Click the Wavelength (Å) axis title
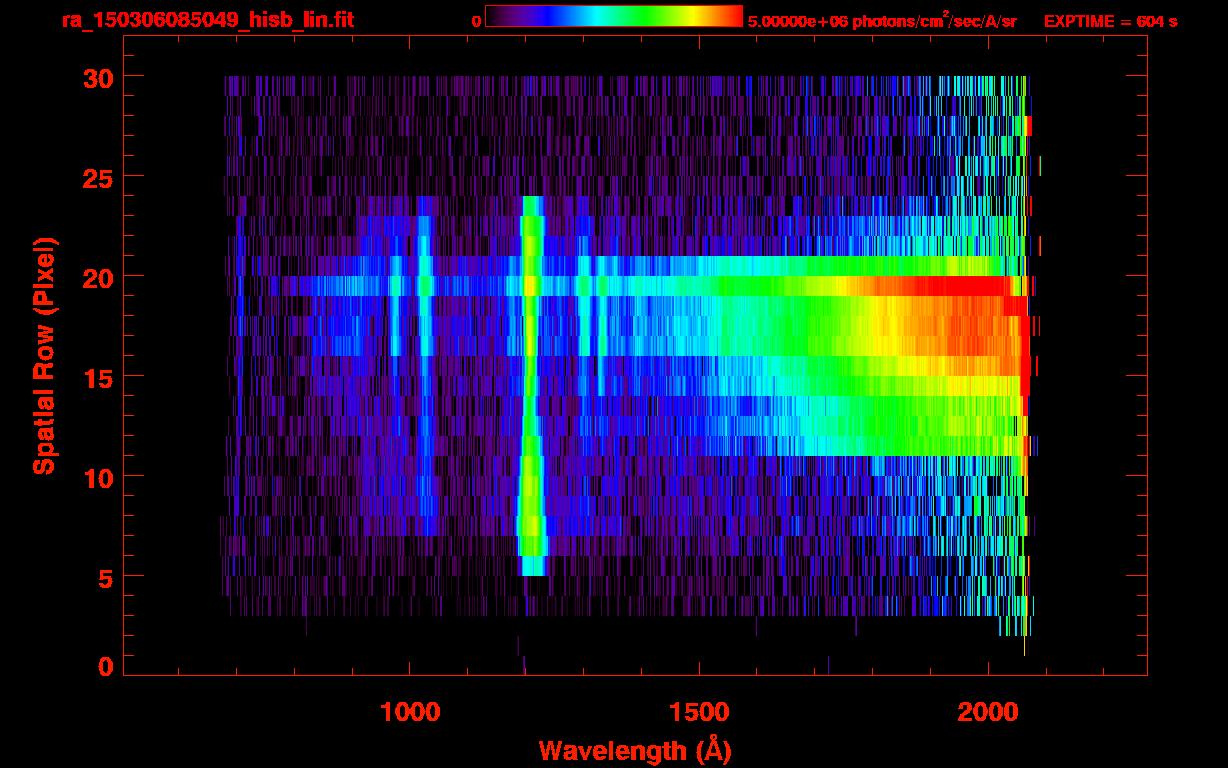1228x768 pixels. pos(635,750)
